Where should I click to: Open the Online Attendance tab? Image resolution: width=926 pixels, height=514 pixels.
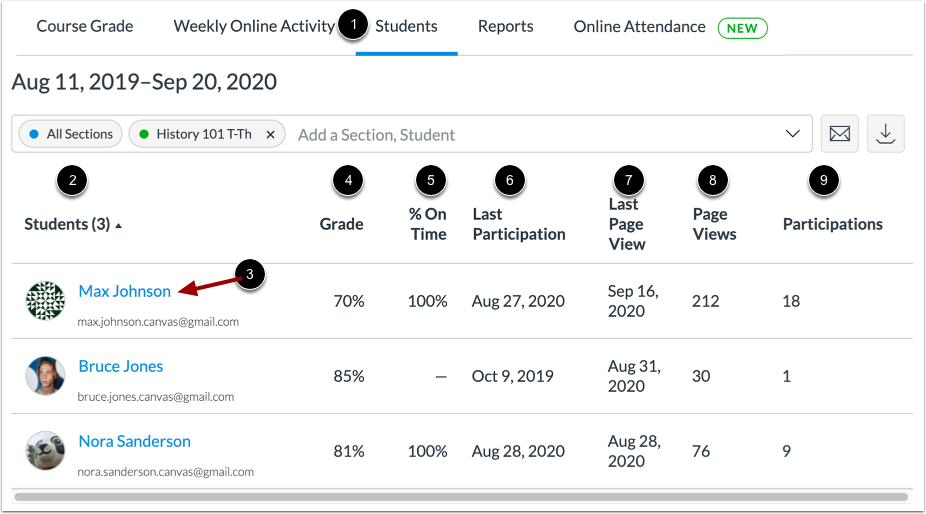pyautogui.click(x=640, y=27)
